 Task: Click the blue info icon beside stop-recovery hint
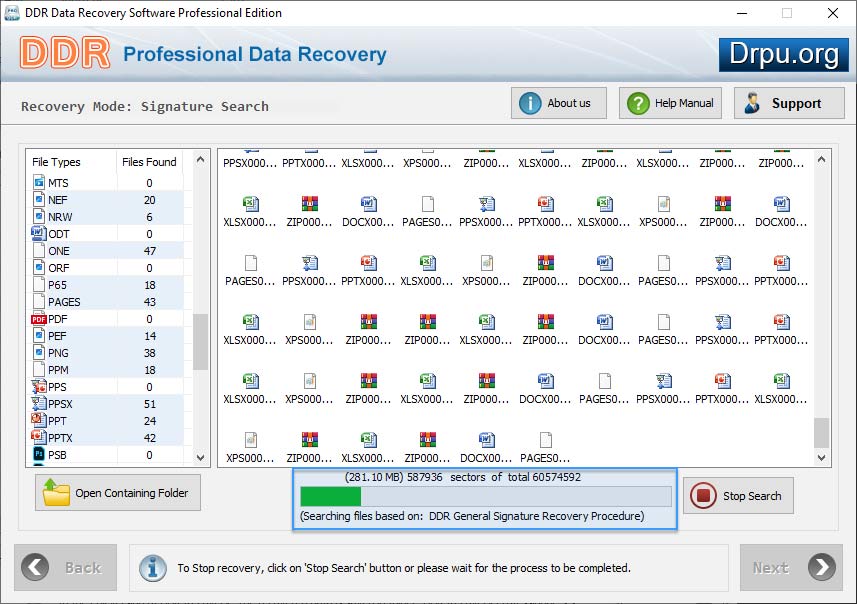(152, 568)
